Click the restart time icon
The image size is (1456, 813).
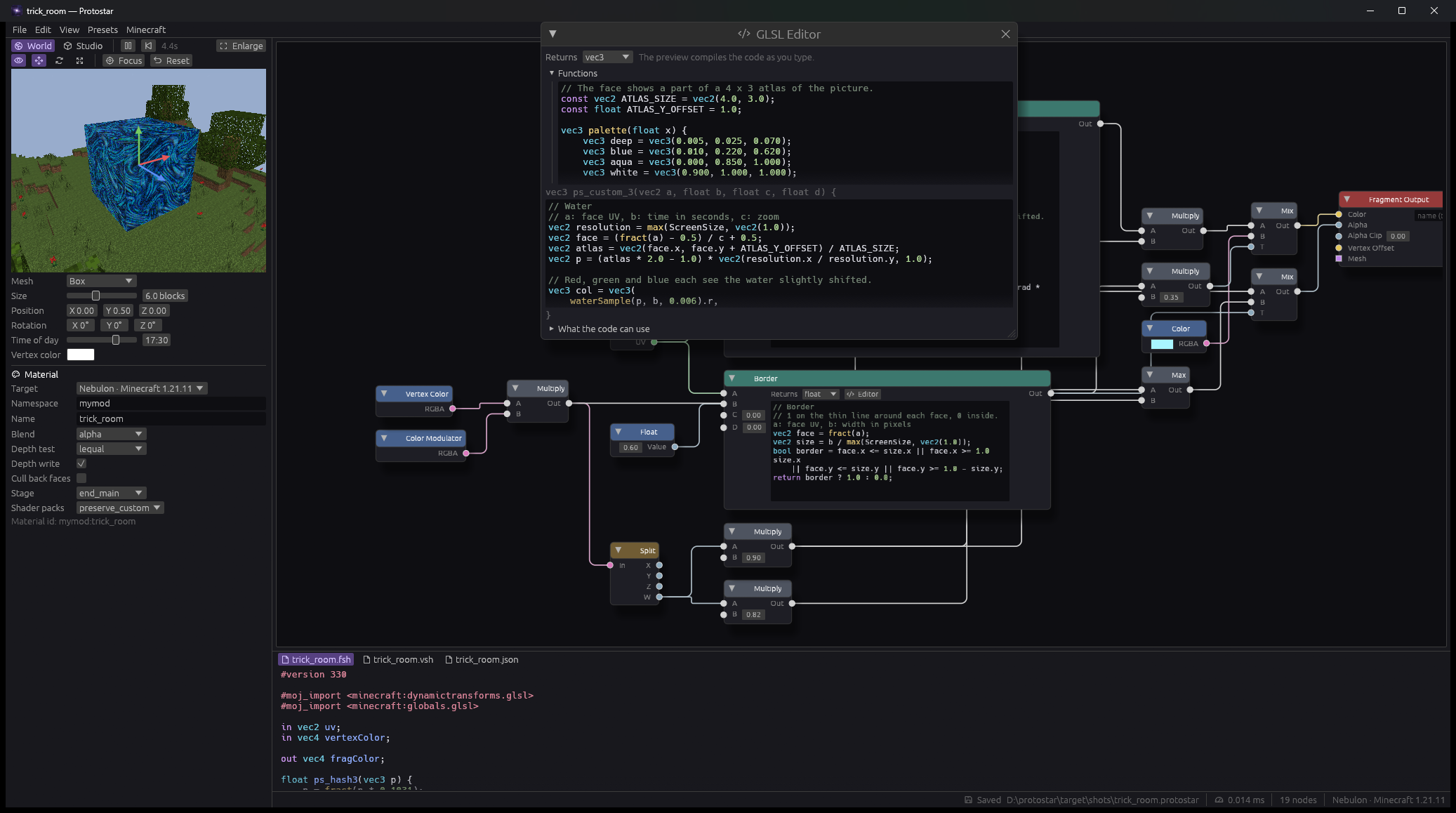click(148, 46)
